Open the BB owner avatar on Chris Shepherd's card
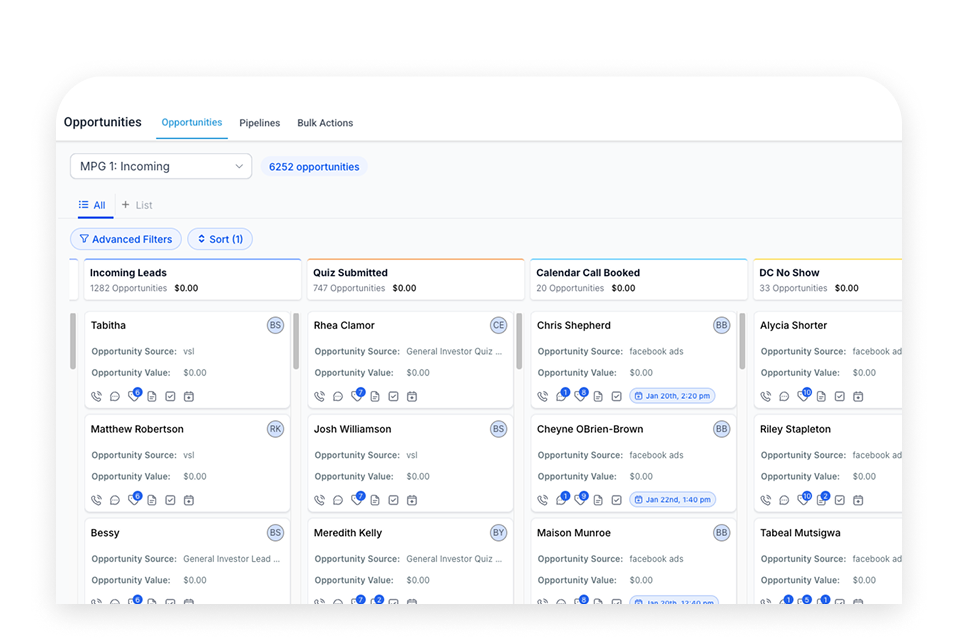The image size is (956, 642). 721,325
